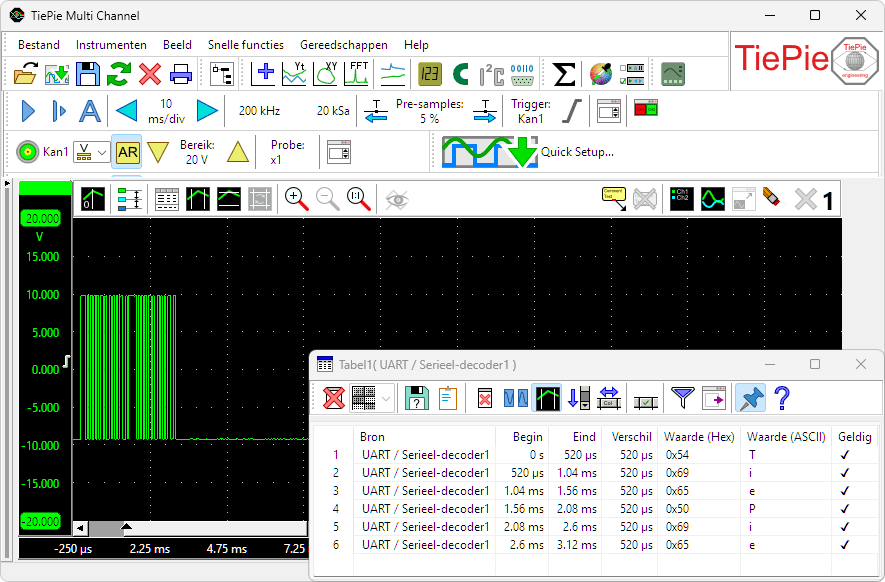Open the Gereedschappen menu
The height and width of the screenshot is (582, 885).
tap(344, 45)
